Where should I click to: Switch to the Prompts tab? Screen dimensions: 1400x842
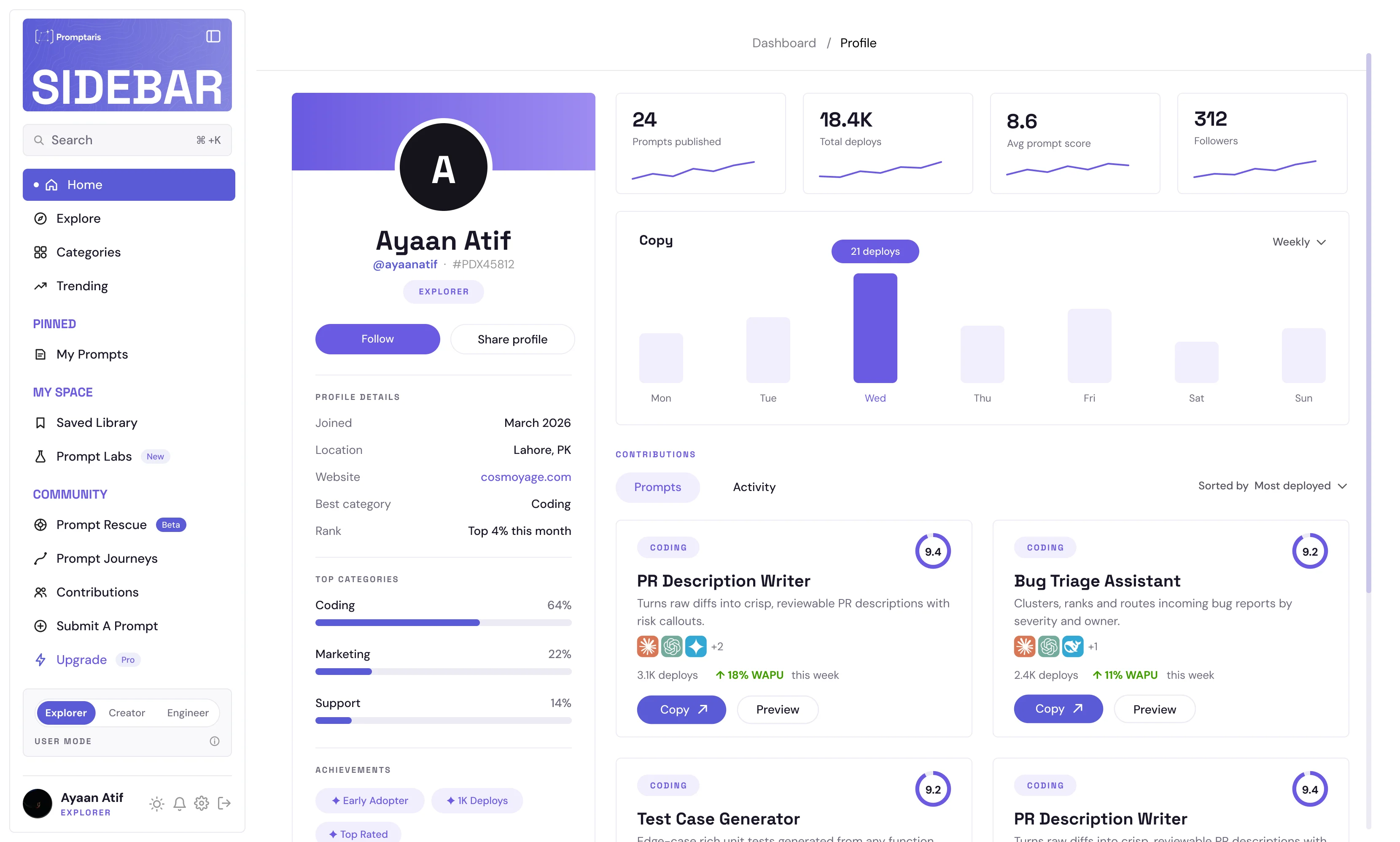658,487
